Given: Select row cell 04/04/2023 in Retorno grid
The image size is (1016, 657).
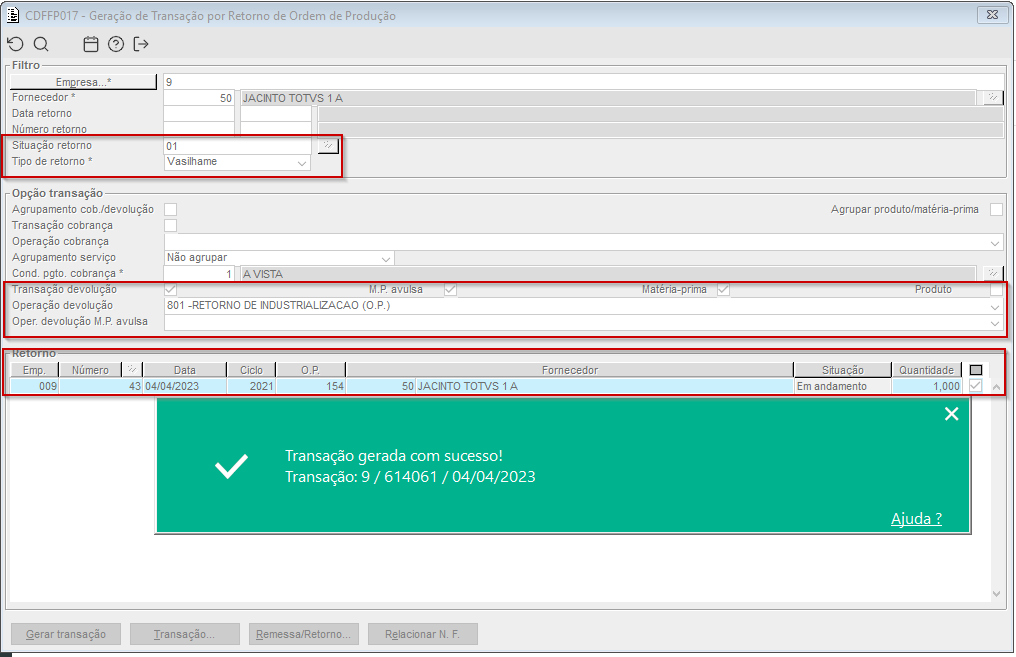Looking at the screenshot, I should [185, 386].
